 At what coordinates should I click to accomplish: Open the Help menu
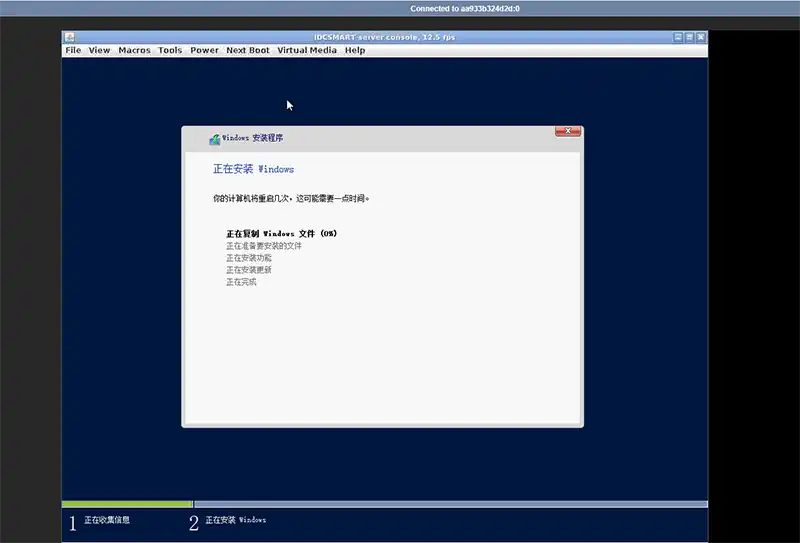click(x=355, y=50)
